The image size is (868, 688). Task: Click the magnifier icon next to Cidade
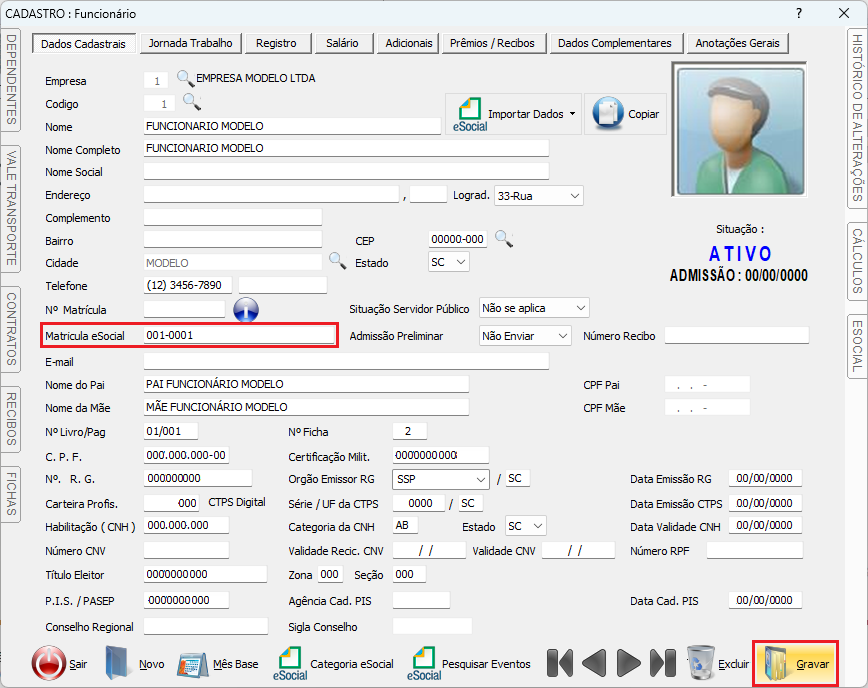(x=338, y=261)
